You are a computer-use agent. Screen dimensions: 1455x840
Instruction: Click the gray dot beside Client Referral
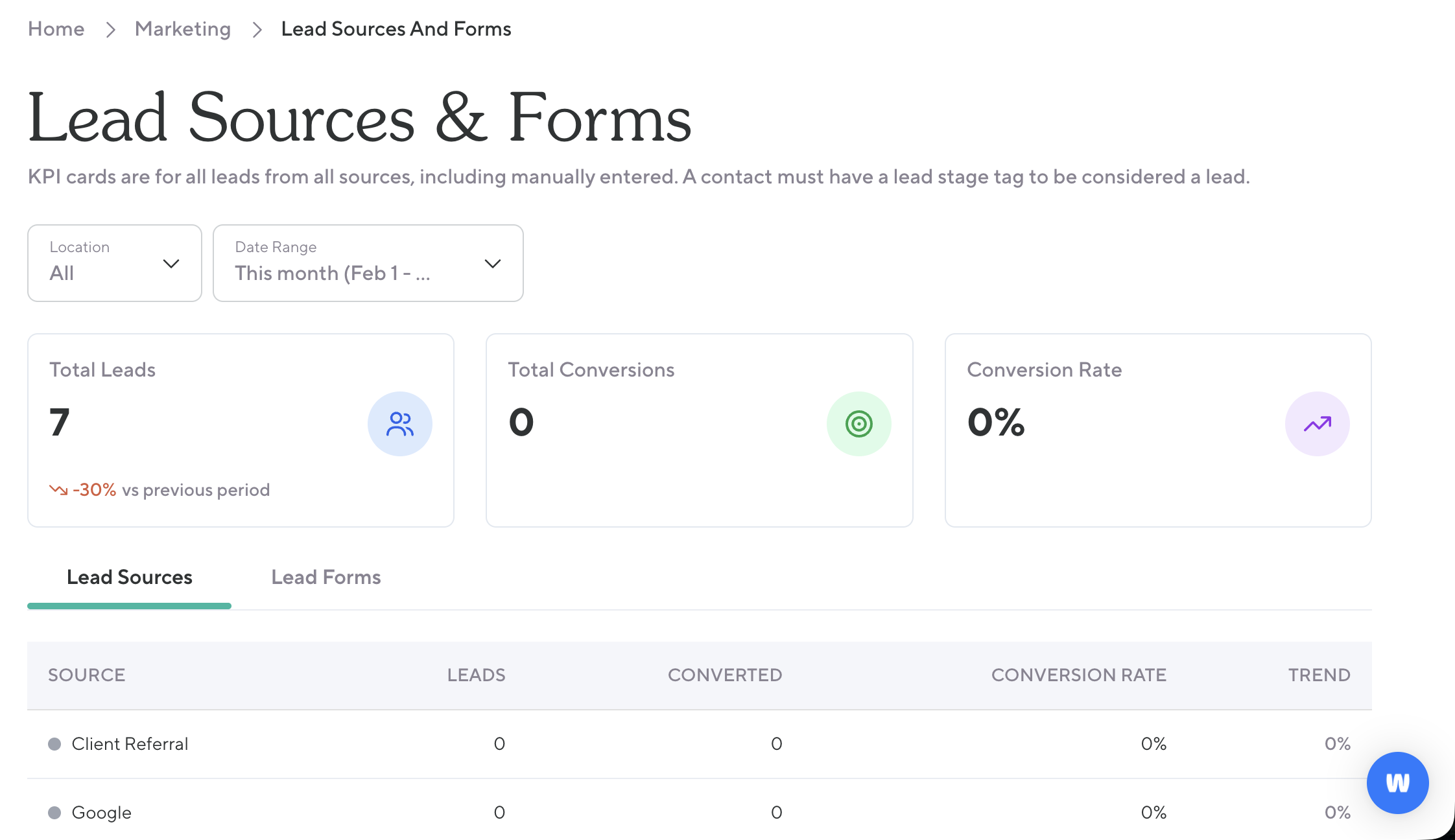[54, 744]
